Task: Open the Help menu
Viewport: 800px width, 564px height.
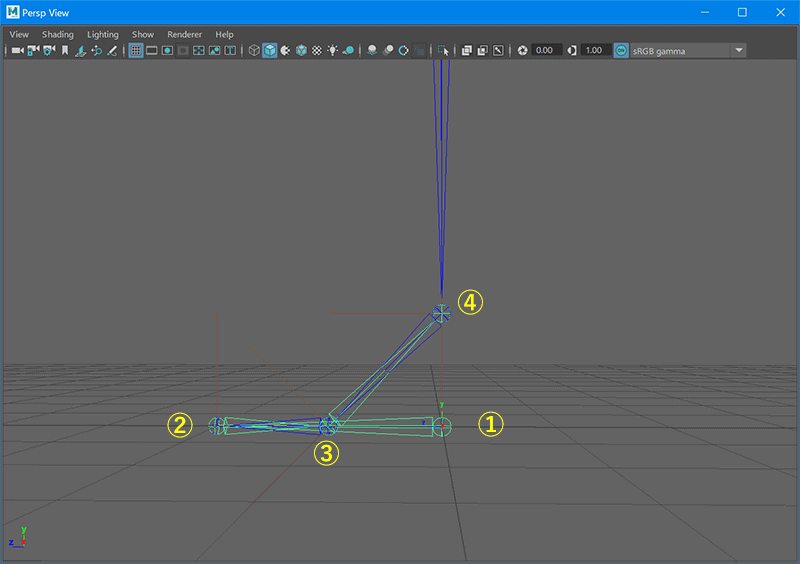Action: click(x=224, y=34)
